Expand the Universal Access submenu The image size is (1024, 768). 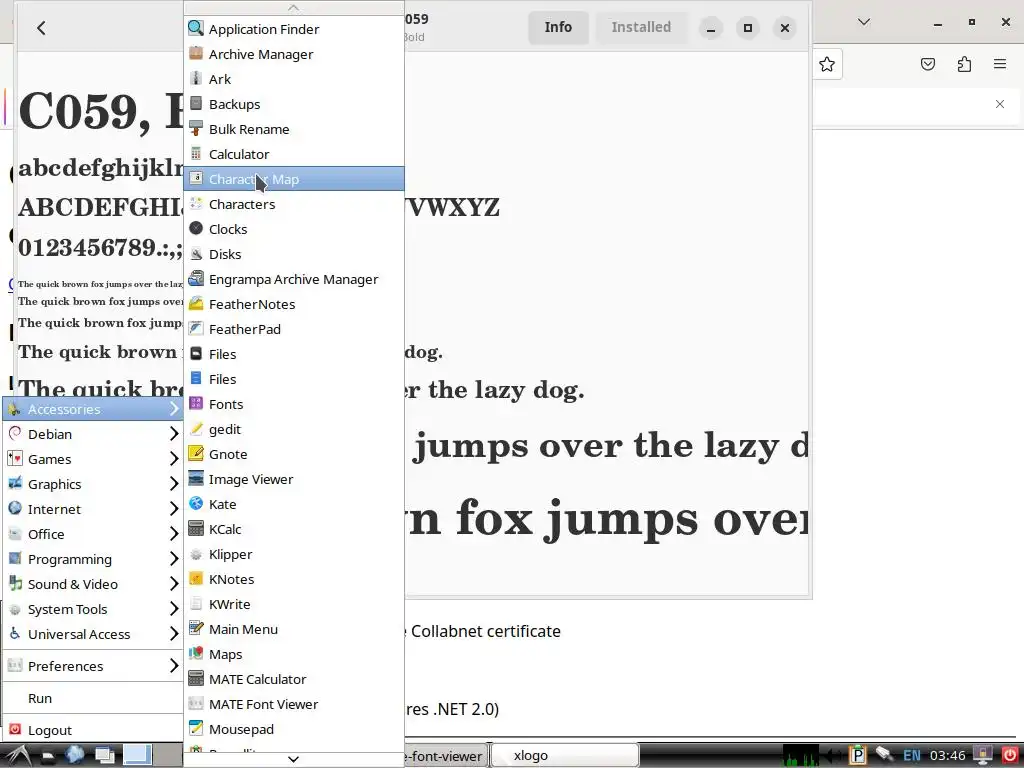93,634
